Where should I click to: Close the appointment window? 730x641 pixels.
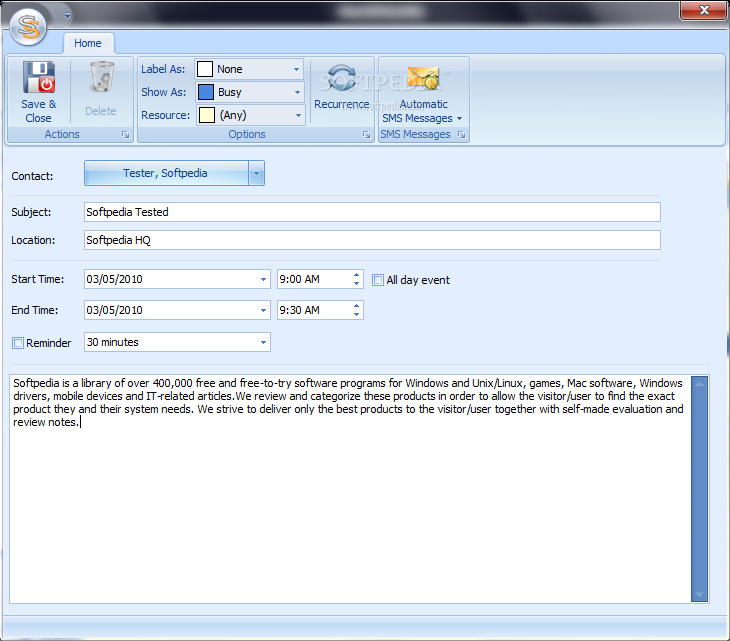click(x=703, y=10)
